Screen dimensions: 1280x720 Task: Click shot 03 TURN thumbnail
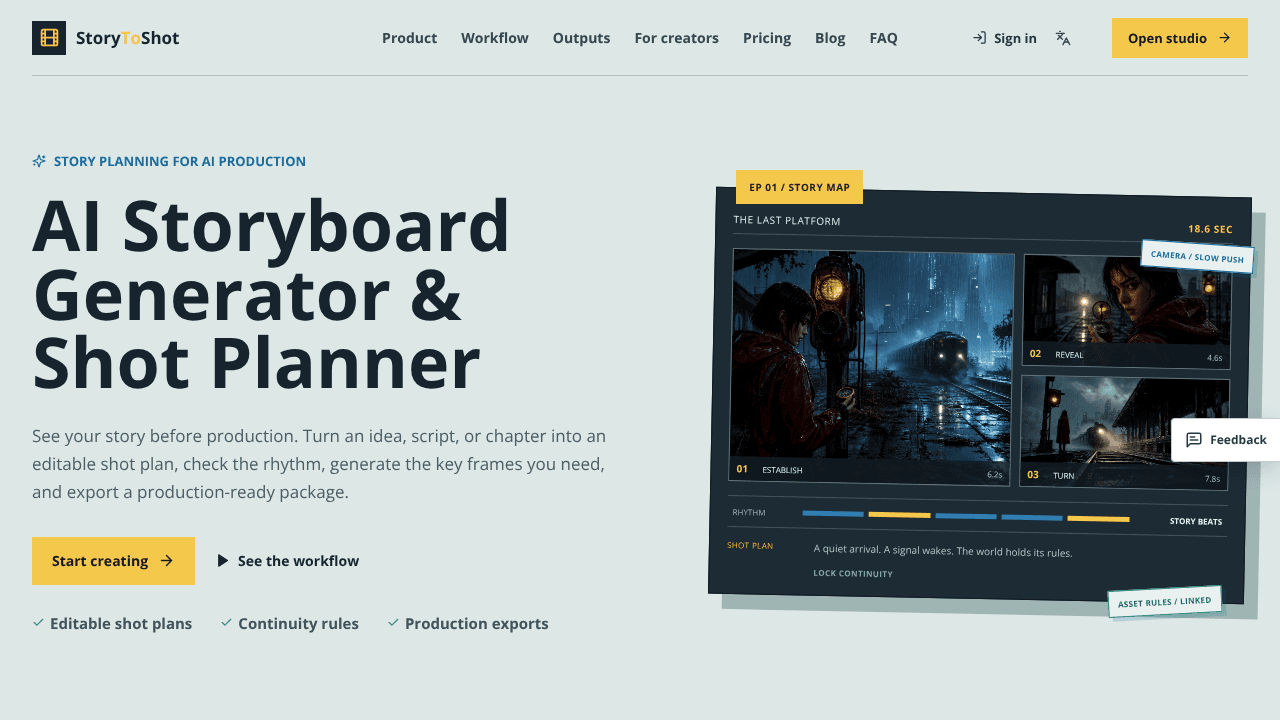point(1124,432)
